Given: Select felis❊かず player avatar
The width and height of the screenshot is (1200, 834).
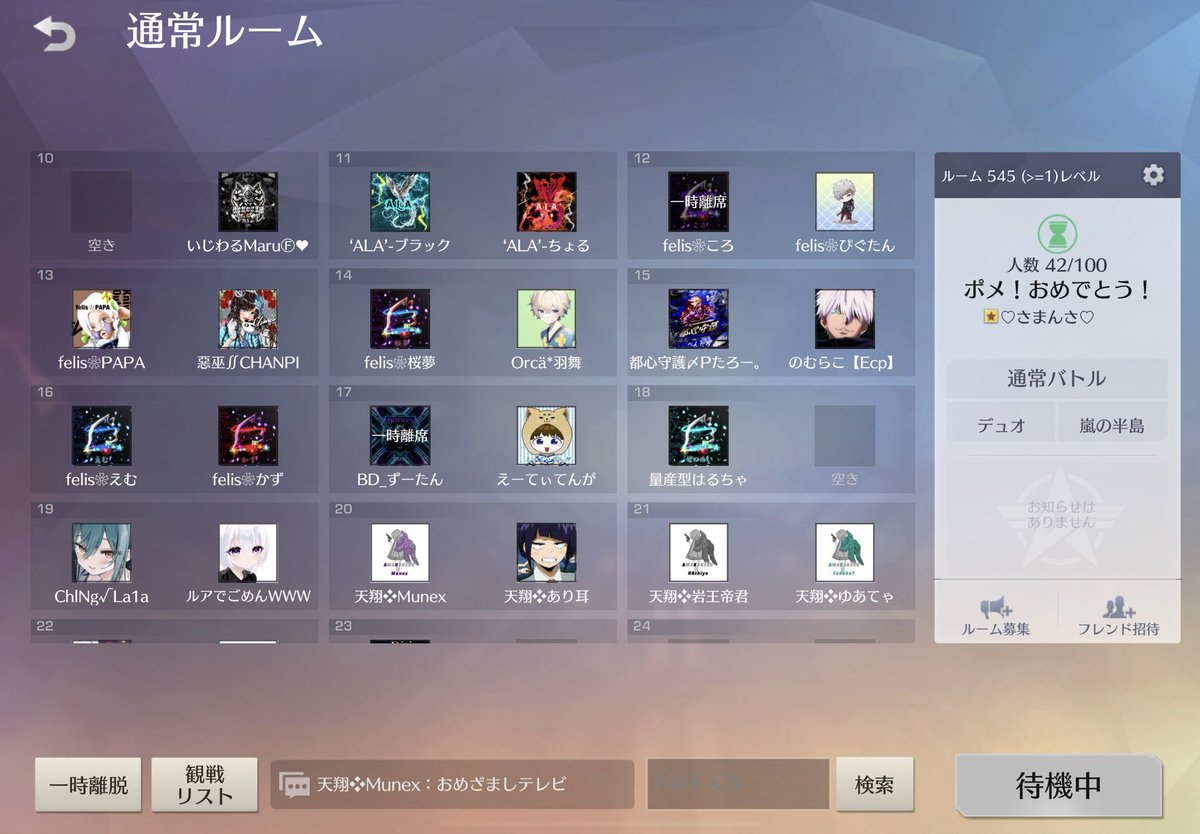Looking at the screenshot, I should [248, 436].
